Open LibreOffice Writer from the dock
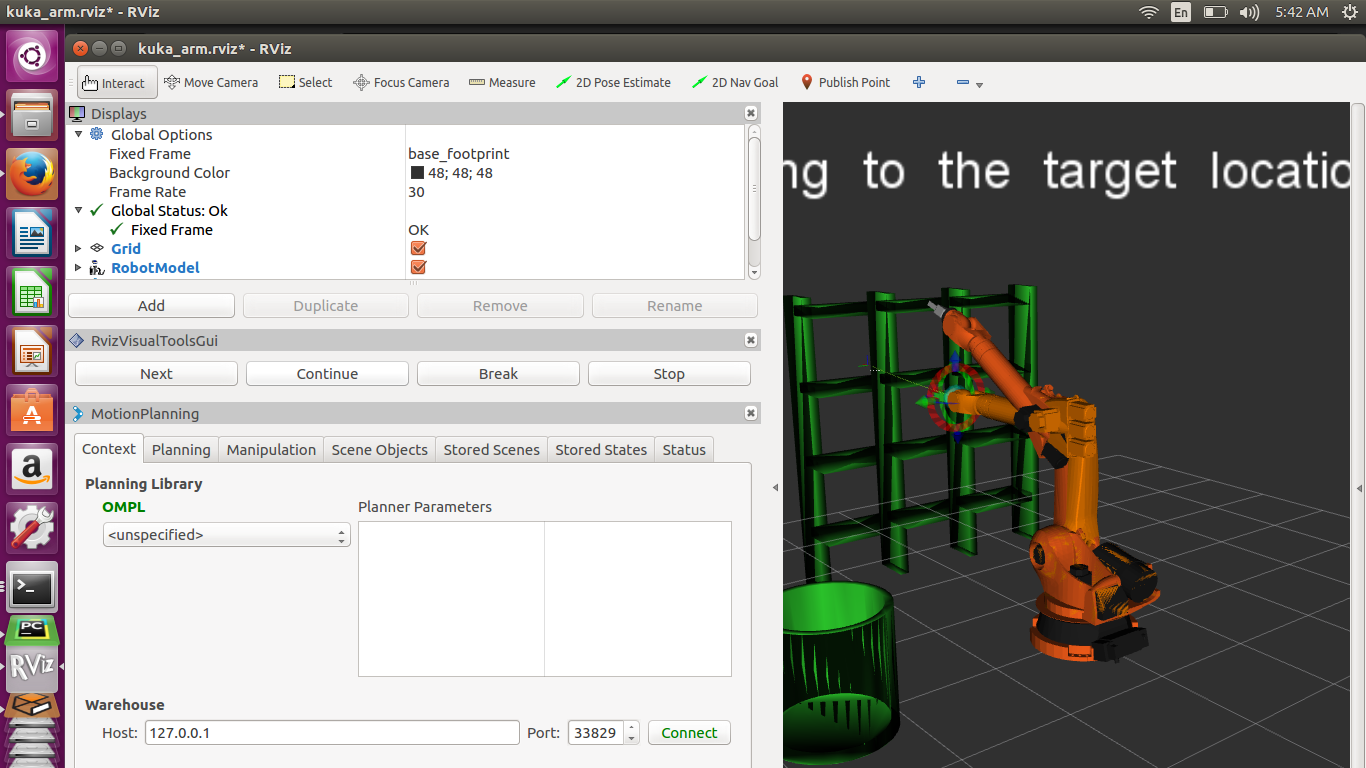The width and height of the screenshot is (1366, 768). pos(33,233)
